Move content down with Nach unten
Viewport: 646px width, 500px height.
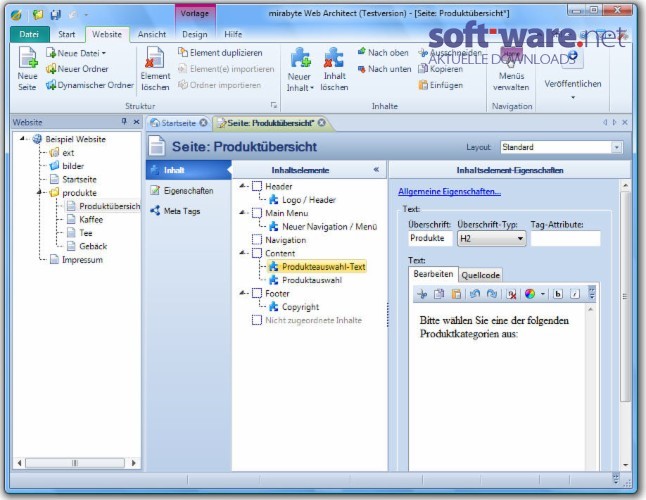click(384, 69)
